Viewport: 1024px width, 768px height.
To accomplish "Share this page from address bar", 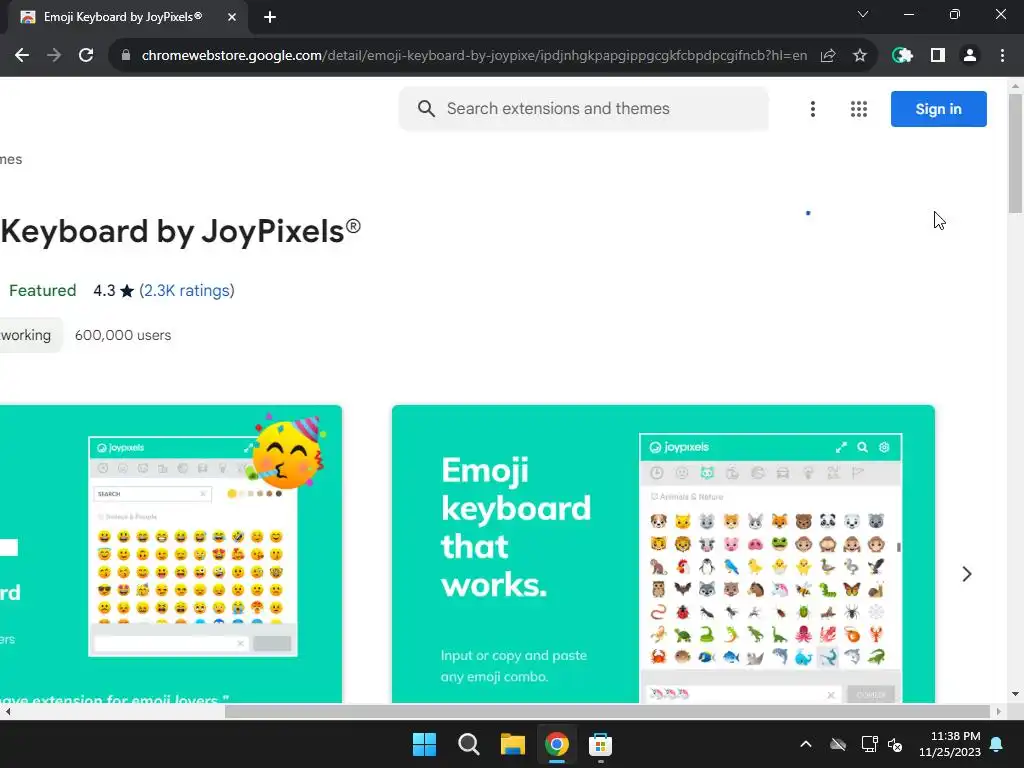I will pos(827,56).
